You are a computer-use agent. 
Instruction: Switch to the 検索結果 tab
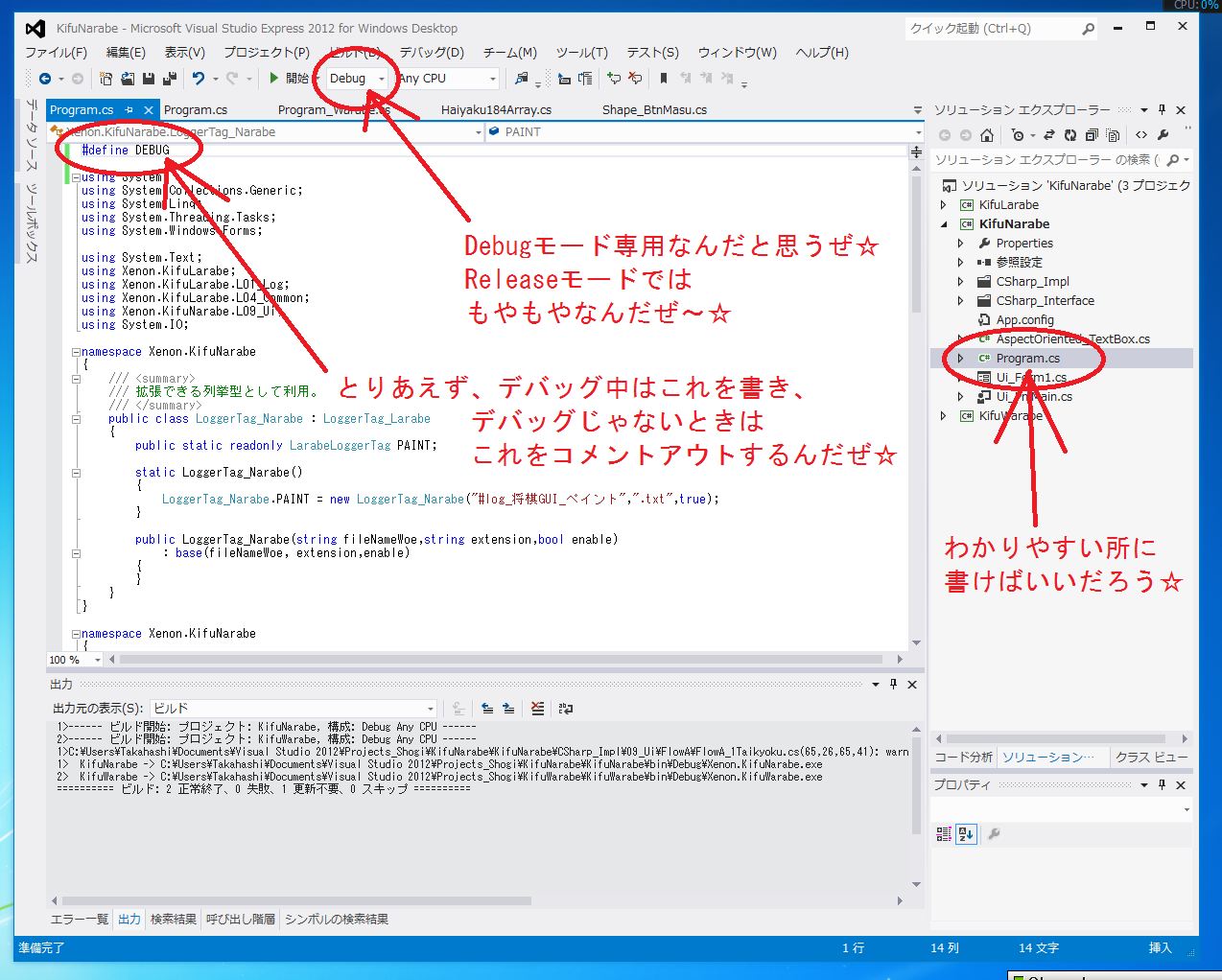click(x=174, y=920)
